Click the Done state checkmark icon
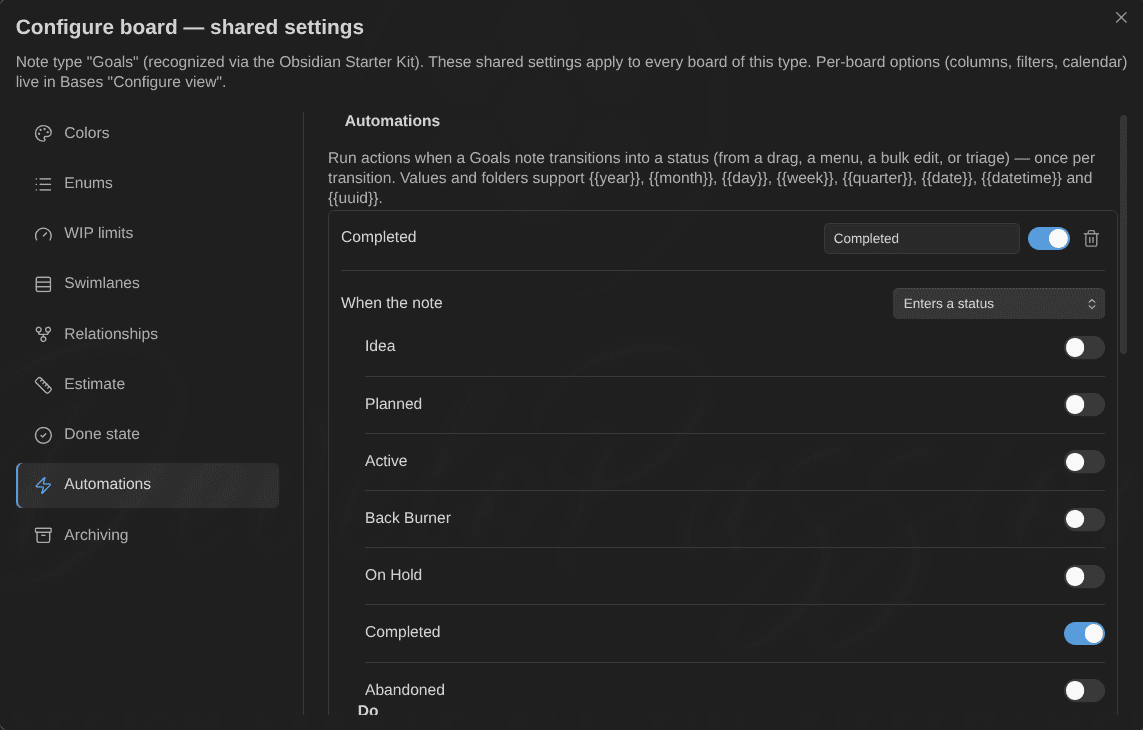1143x730 pixels. (x=43, y=435)
